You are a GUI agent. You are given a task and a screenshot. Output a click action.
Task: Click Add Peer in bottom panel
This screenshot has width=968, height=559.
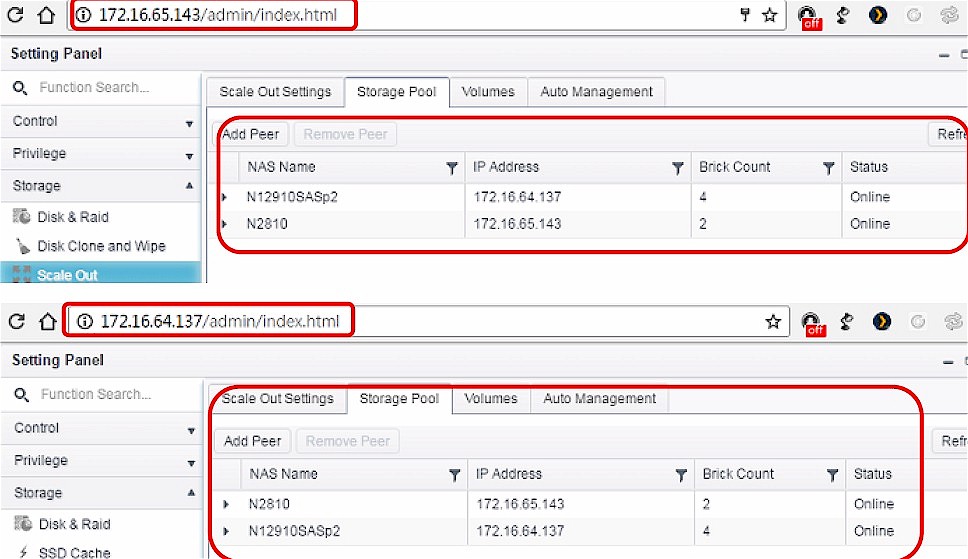coord(252,441)
